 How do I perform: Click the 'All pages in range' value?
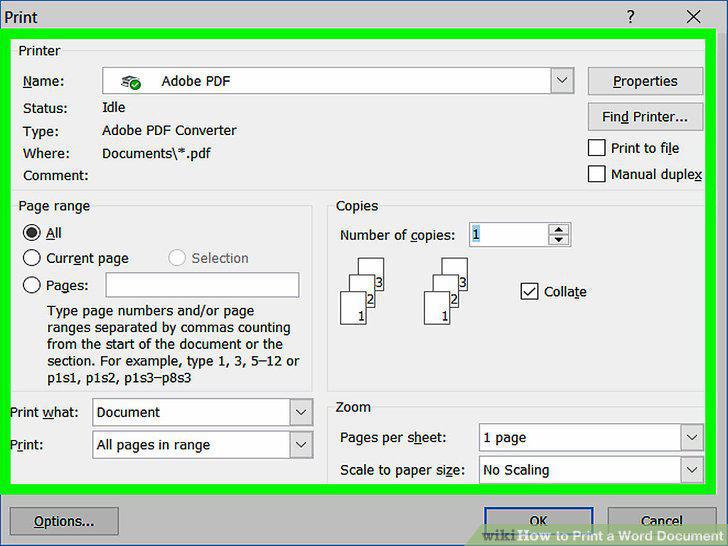click(191, 444)
